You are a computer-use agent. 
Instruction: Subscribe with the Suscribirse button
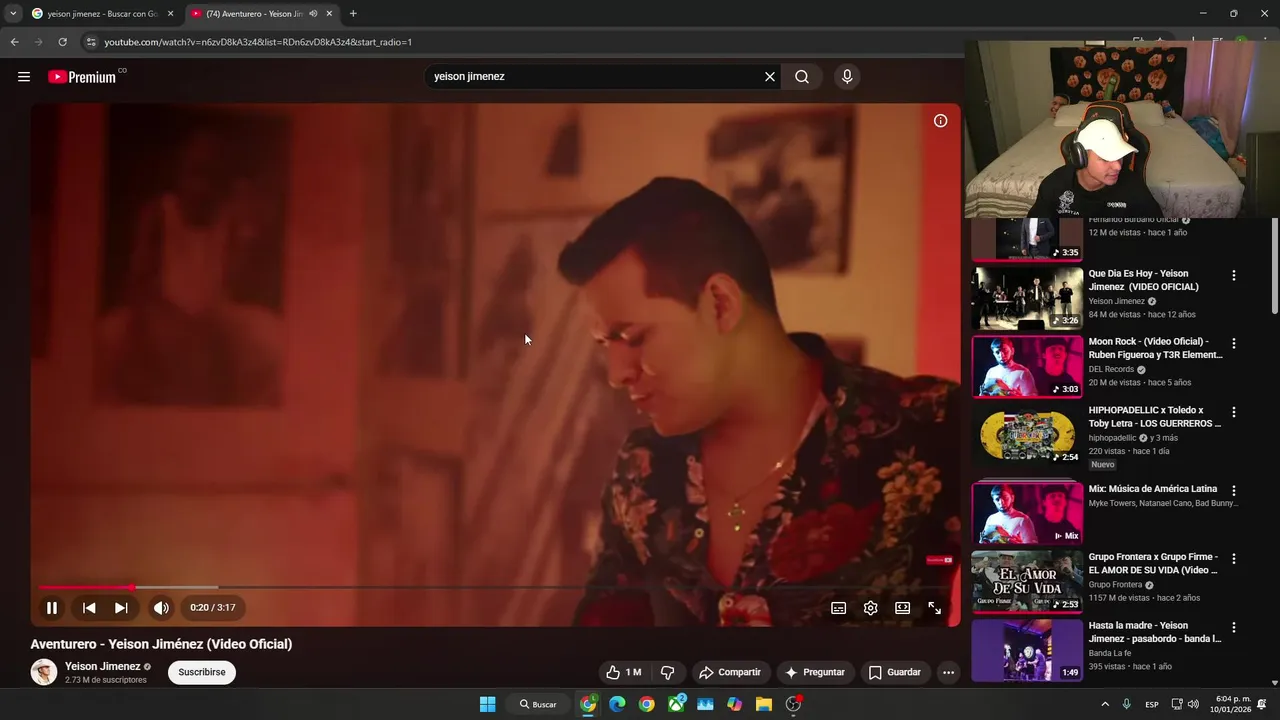tap(202, 672)
